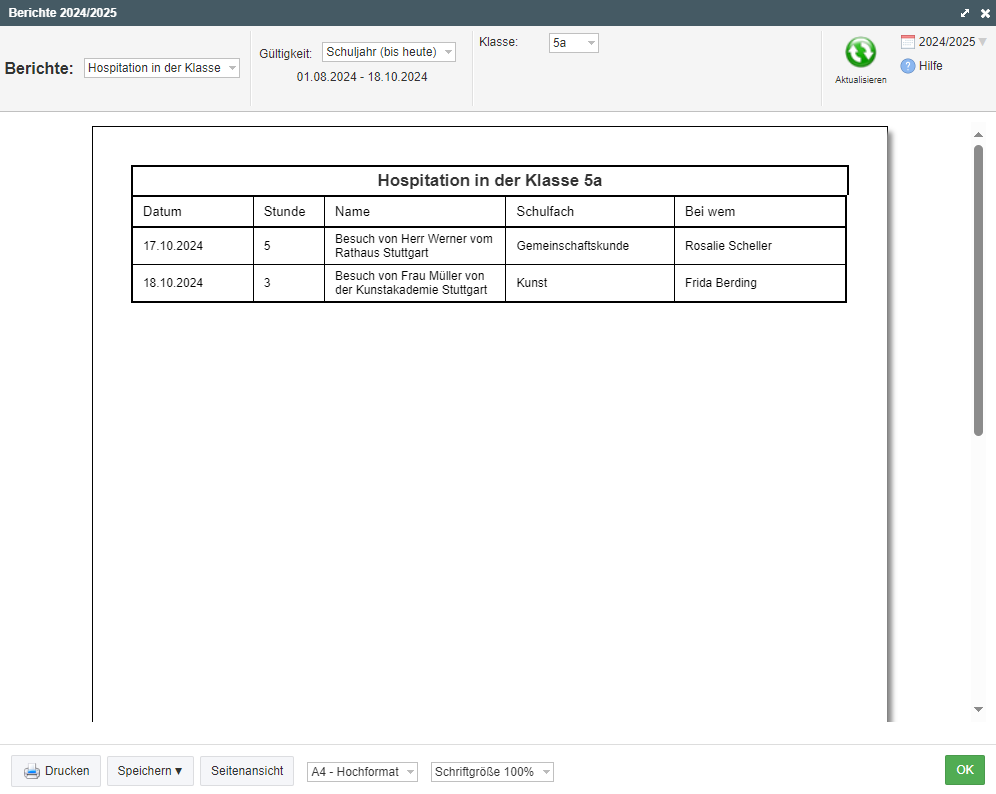Click the report title Hospitation in der Klasse 5a
This screenshot has height=794, width=996.
point(490,180)
